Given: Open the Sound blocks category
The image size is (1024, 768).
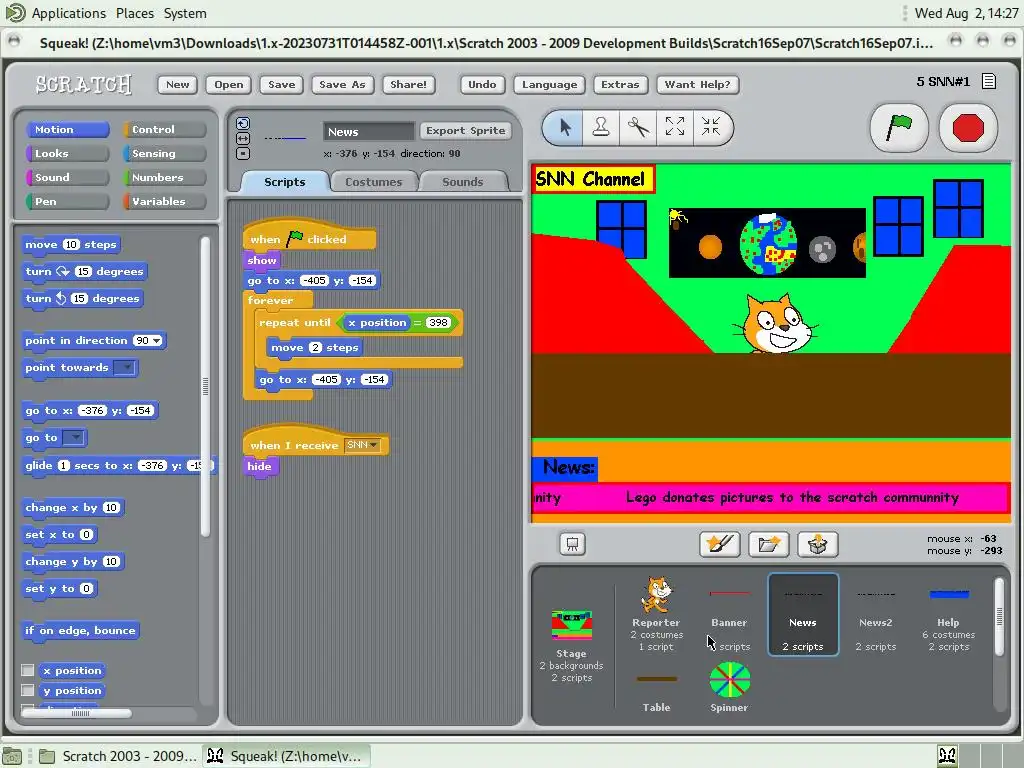Looking at the screenshot, I should pos(67,178).
